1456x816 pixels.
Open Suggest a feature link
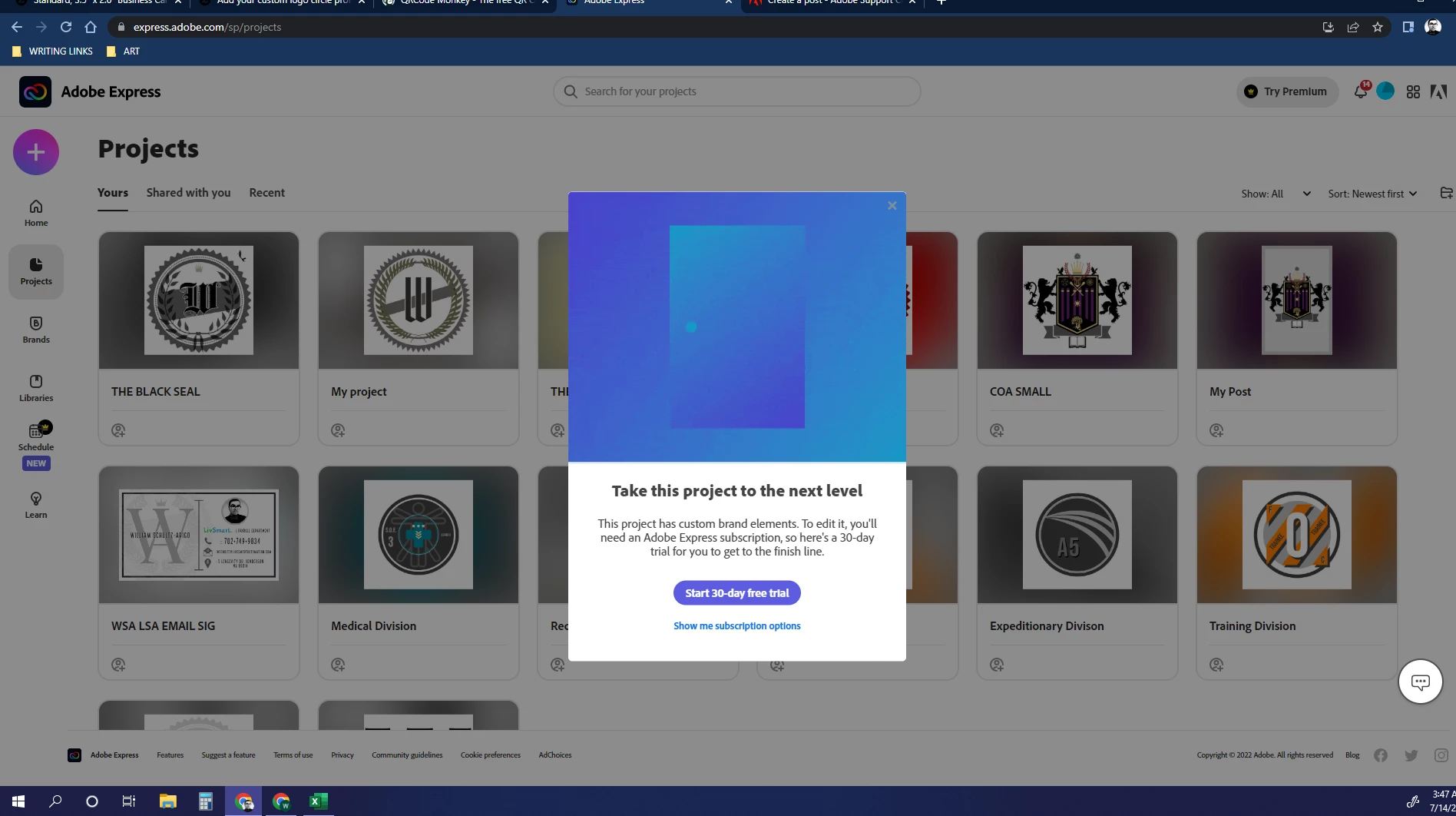pos(228,755)
